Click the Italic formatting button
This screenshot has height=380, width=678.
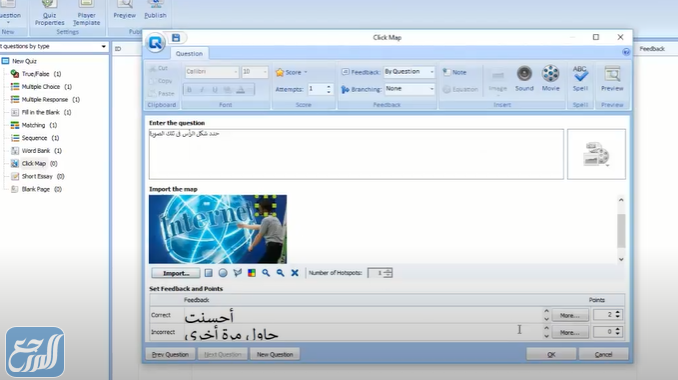coord(201,90)
